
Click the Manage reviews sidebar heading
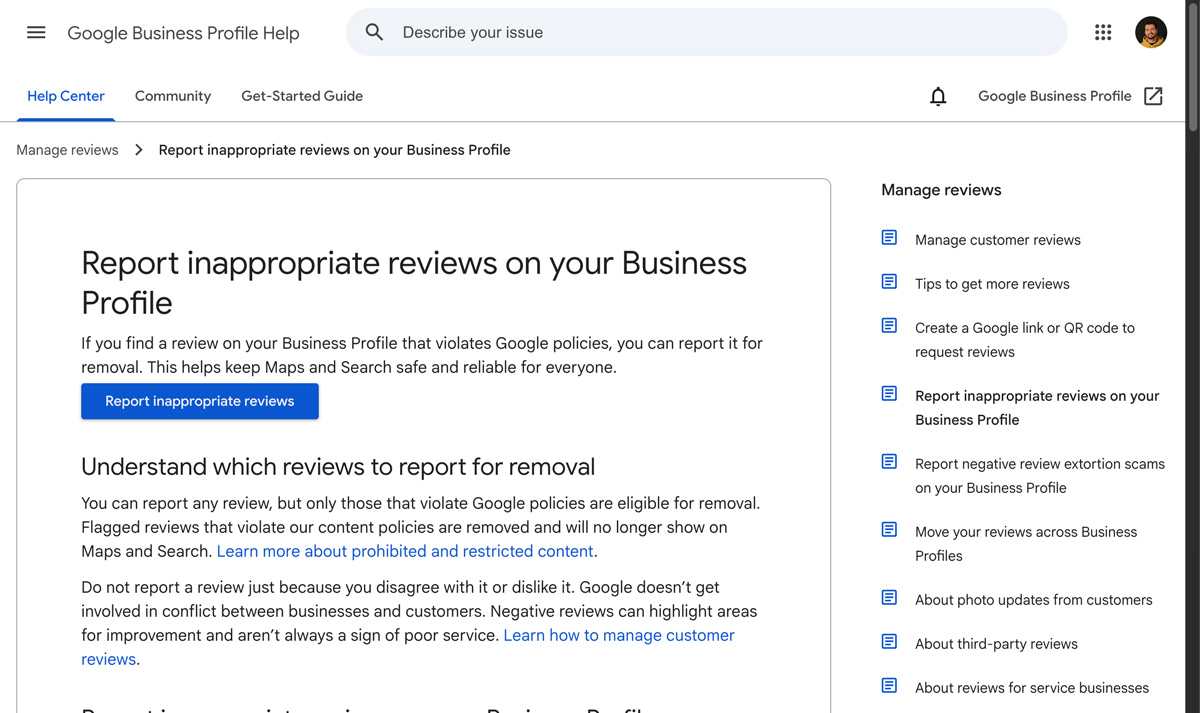point(941,190)
